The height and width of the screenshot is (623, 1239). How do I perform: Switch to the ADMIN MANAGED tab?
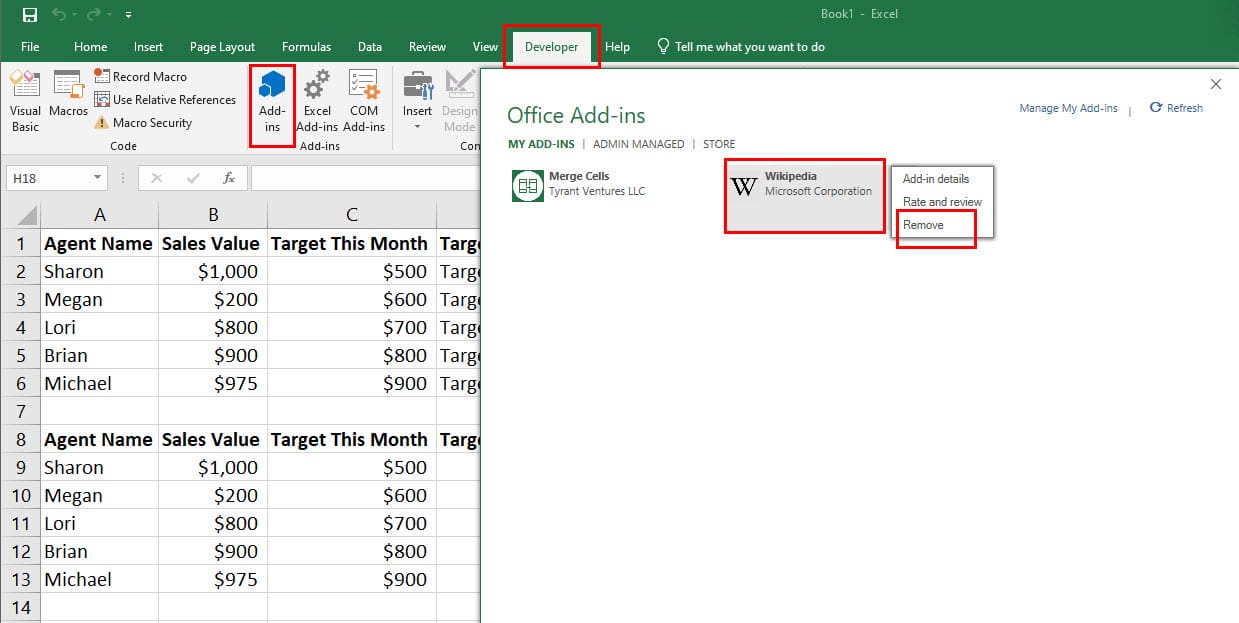[x=639, y=144]
